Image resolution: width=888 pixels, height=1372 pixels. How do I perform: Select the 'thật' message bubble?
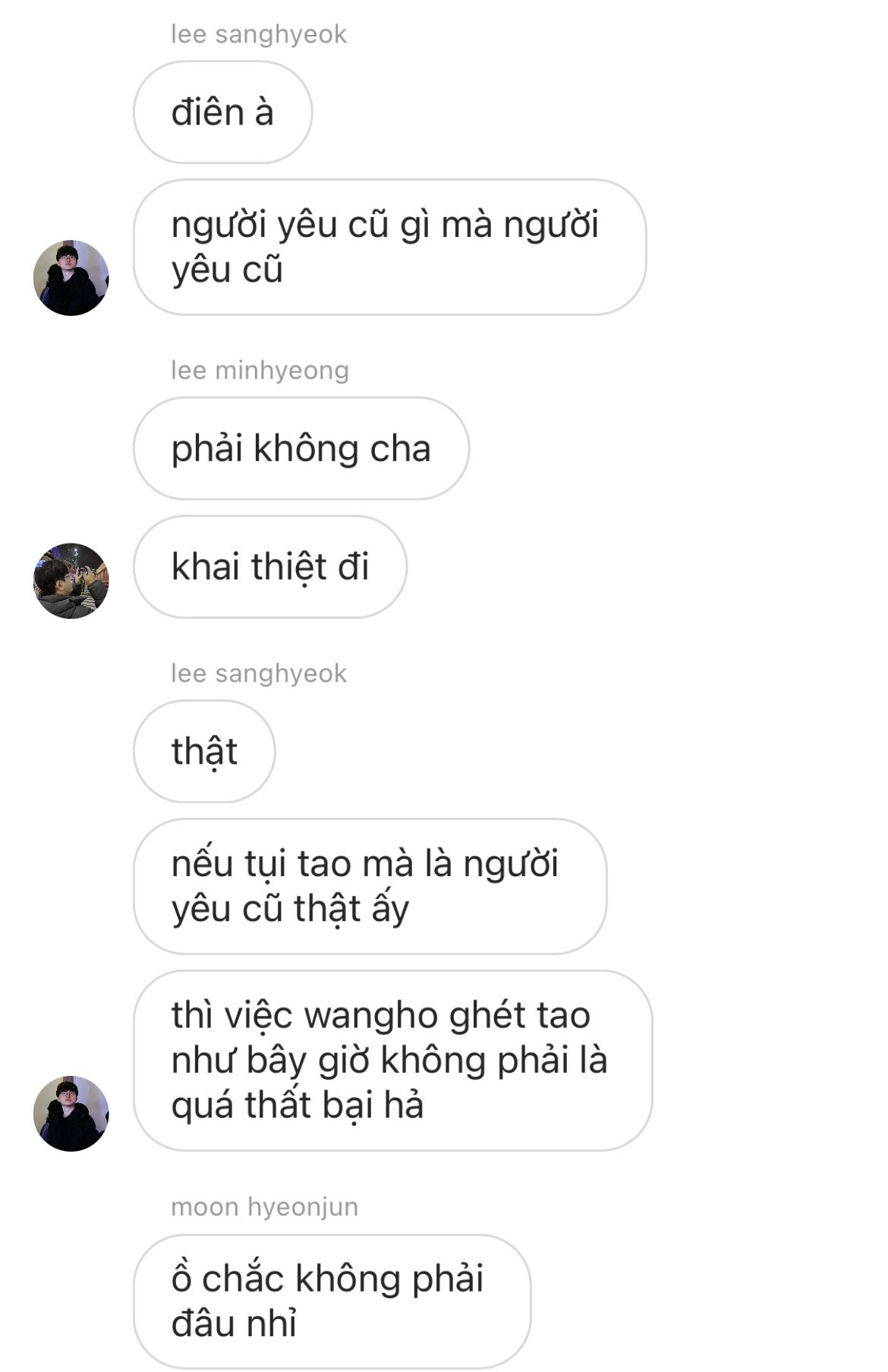click(204, 751)
